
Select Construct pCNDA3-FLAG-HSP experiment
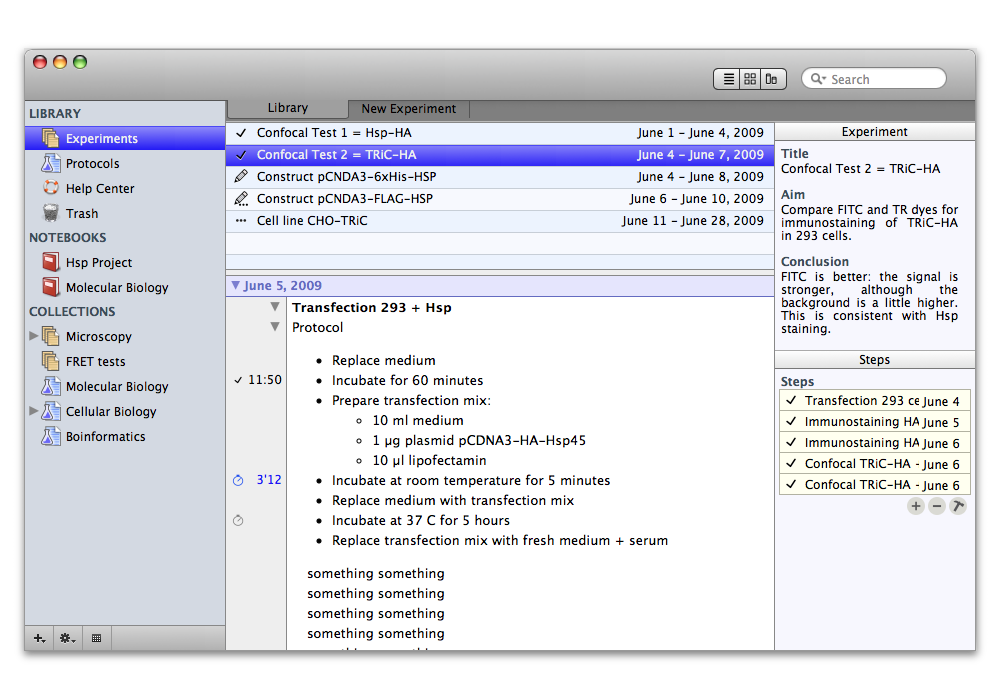tap(500, 199)
